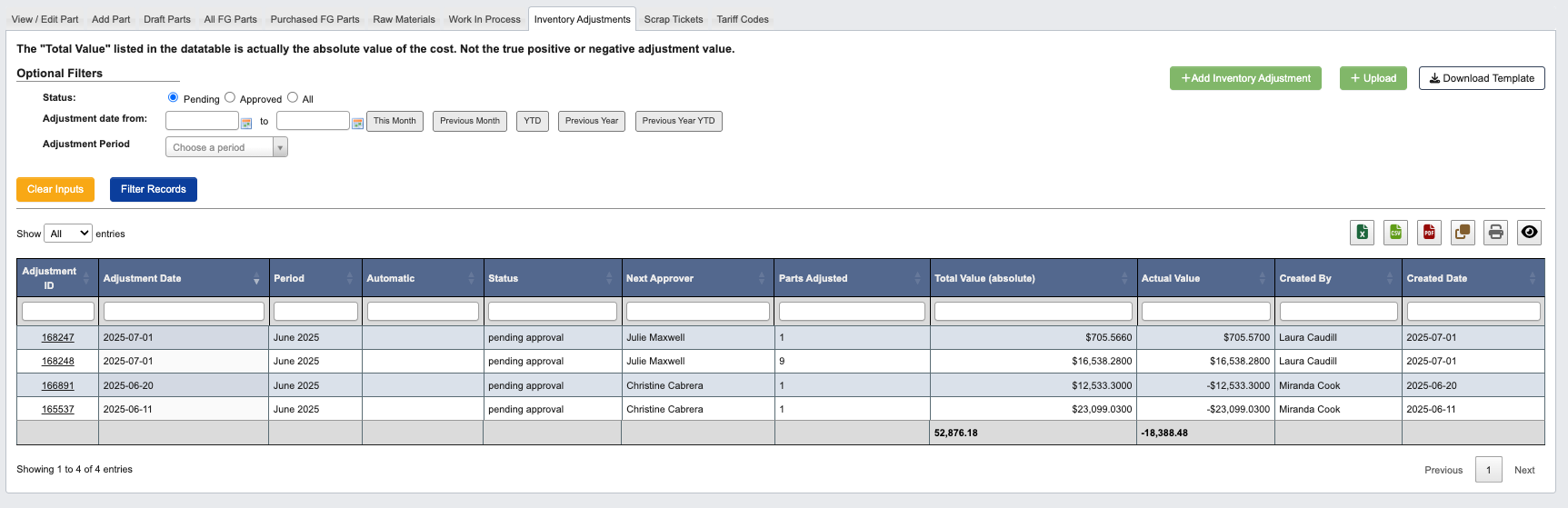The height and width of the screenshot is (508, 1568).
Task: Go to Purchased FG Parts tab
Action: [x=315, y=19]
